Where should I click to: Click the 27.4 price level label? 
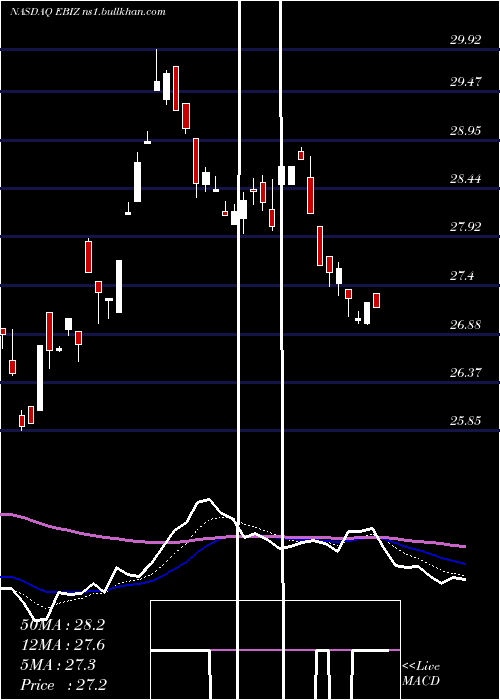point(461,276)
